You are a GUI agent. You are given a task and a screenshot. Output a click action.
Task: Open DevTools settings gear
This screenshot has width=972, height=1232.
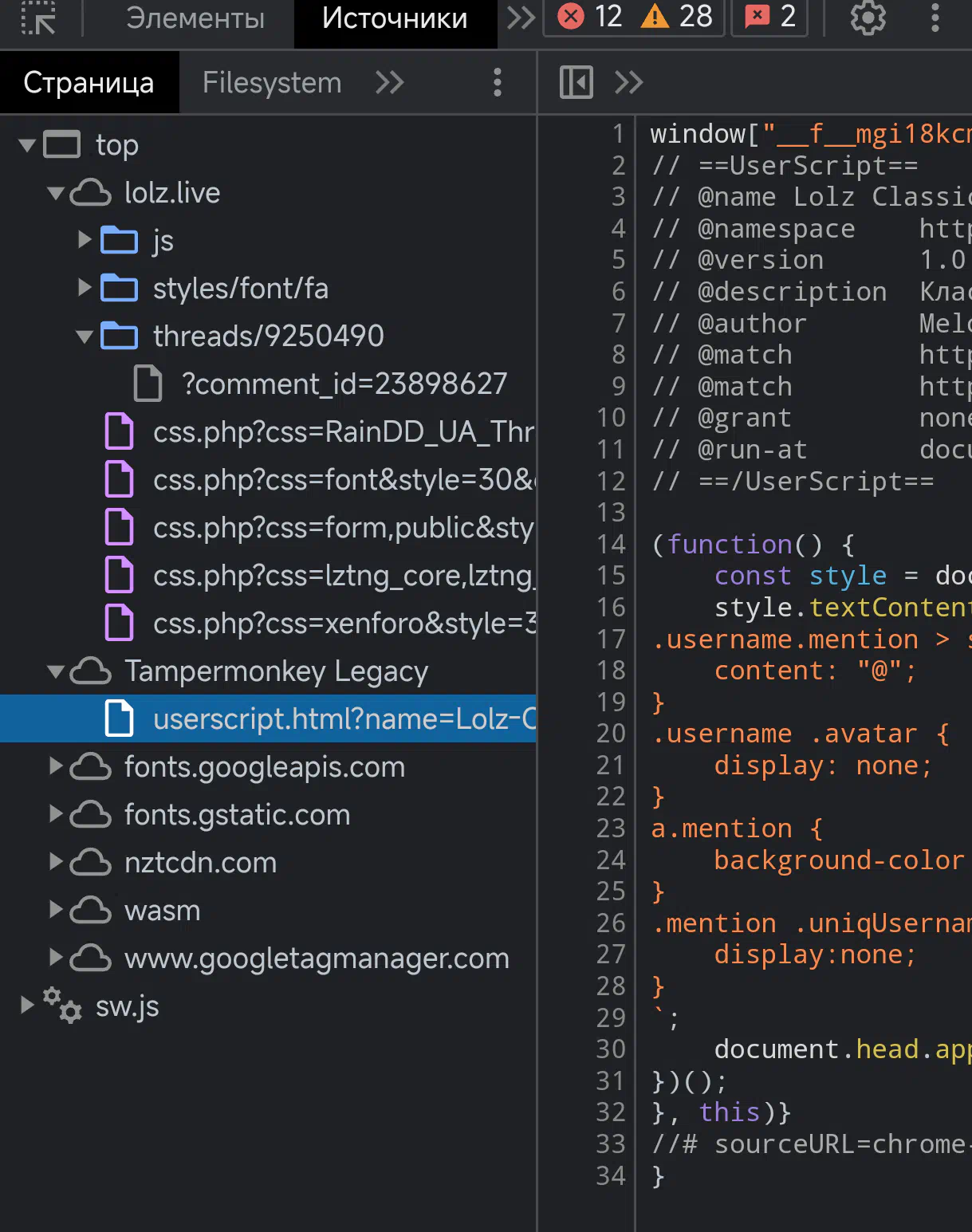click(x=868, y=18)
